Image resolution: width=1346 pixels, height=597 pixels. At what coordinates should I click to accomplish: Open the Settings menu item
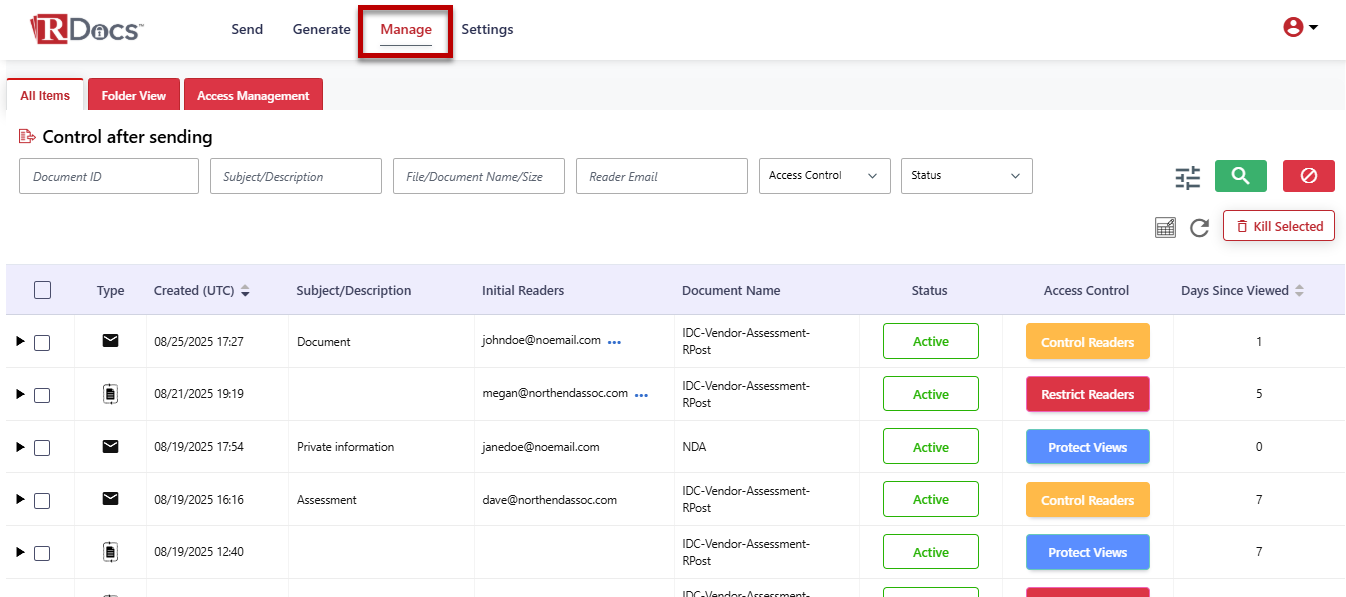487,30
